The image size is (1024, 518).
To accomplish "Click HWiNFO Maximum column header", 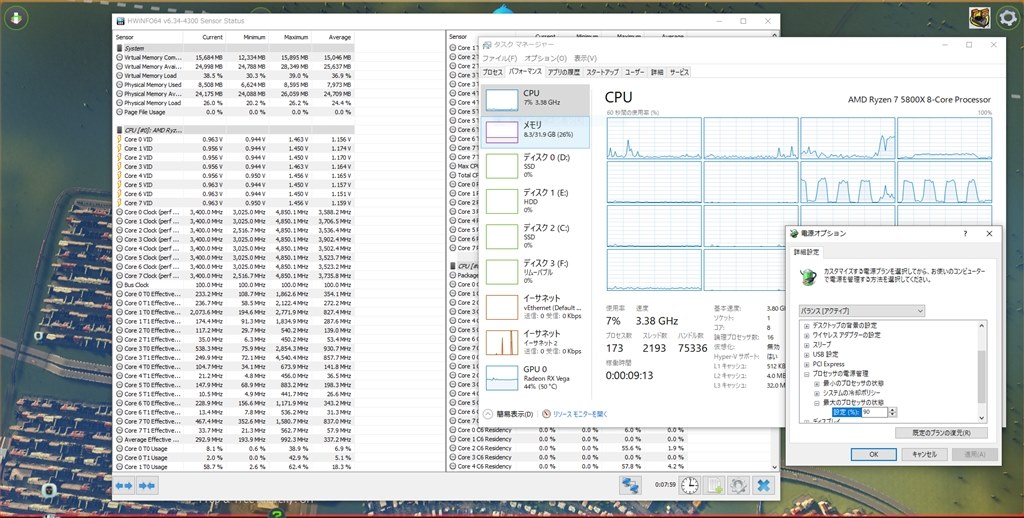I will (289, 37).
